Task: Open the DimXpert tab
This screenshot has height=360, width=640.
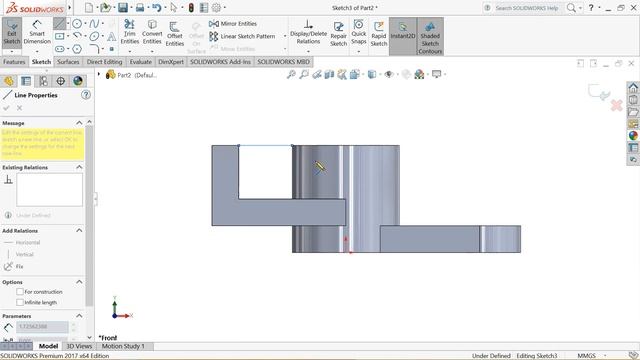Action: (x=171, y=62)
